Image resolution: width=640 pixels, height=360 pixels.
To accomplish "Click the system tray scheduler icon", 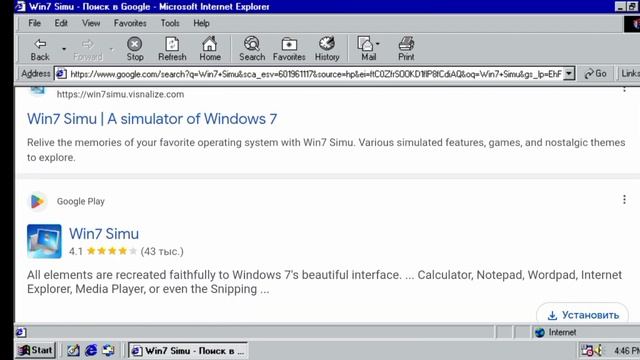I will point(587,350).
